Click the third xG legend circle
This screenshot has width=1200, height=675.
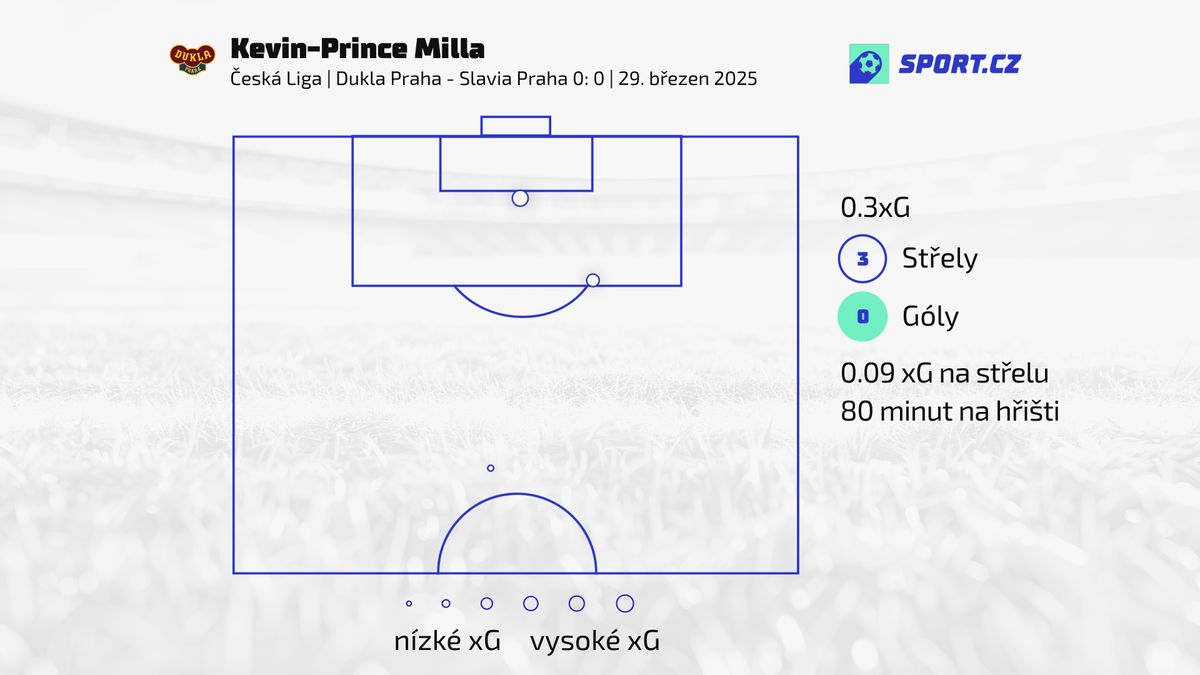(487, 603)
